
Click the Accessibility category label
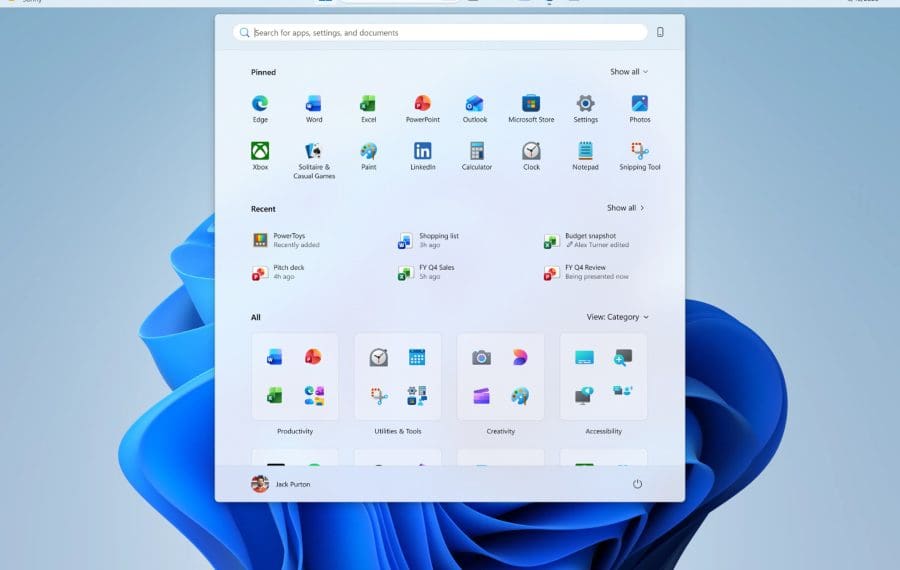click(x=603, y=431)
